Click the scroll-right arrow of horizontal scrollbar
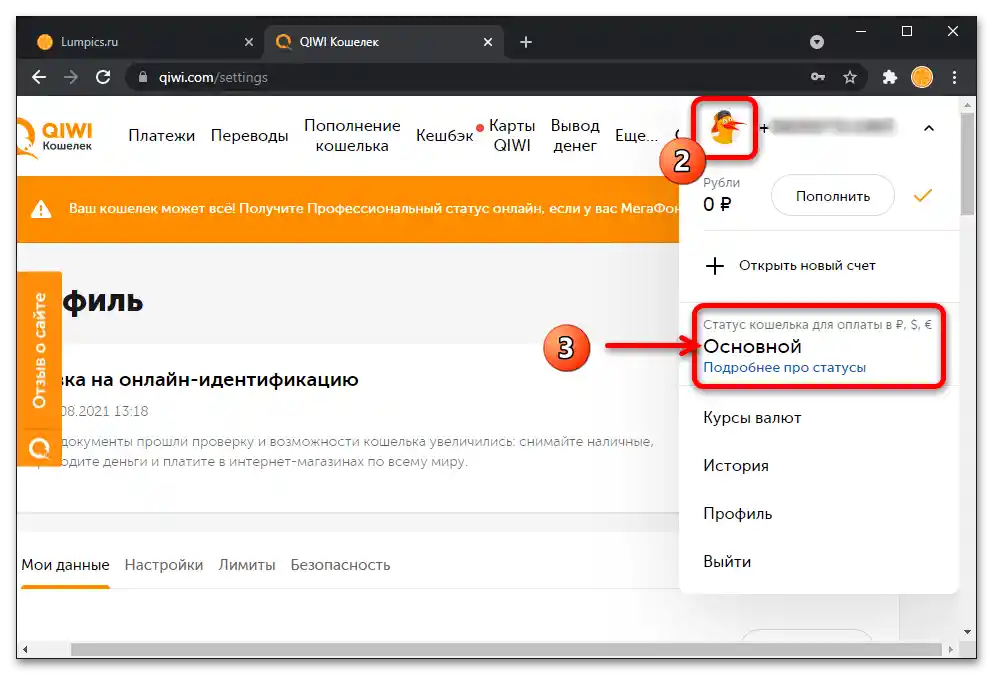The height and width of the screenshot is (675, 993). (951, 649)
